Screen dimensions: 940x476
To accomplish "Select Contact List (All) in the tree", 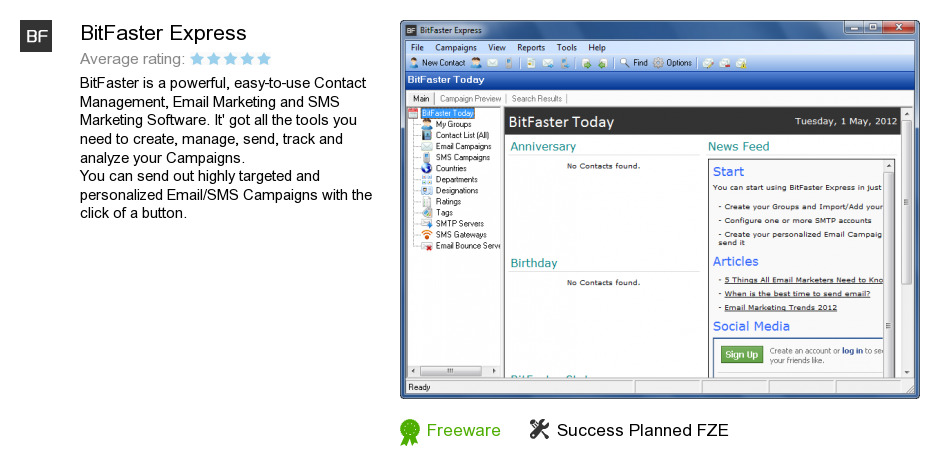I will click(x=462, y=135).
